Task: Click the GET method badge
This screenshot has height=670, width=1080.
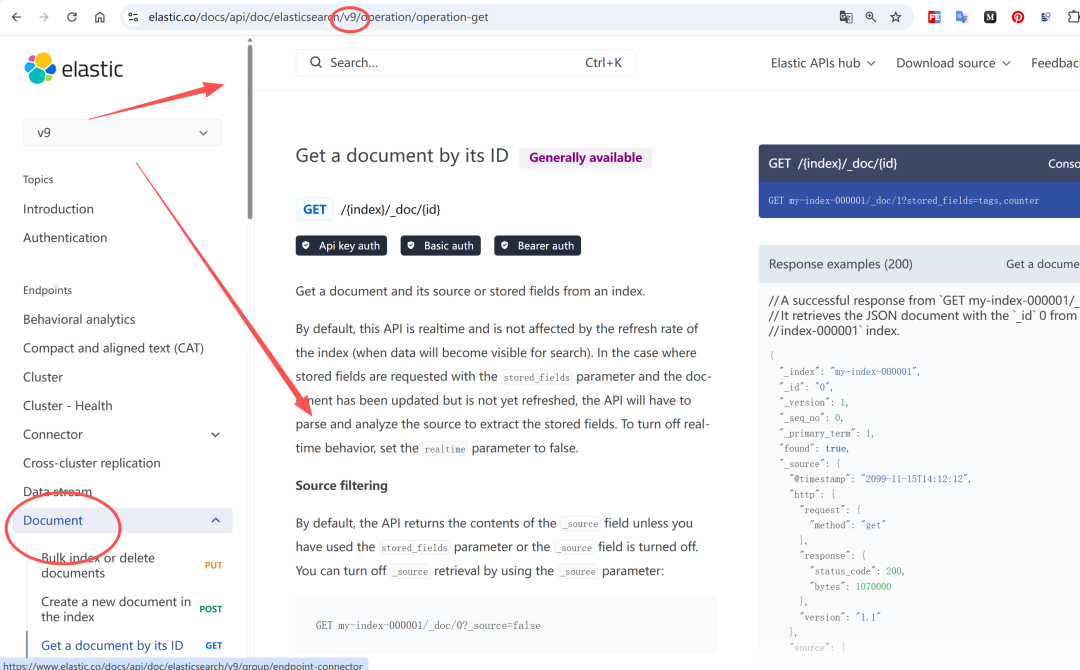Action: (315, 209)
